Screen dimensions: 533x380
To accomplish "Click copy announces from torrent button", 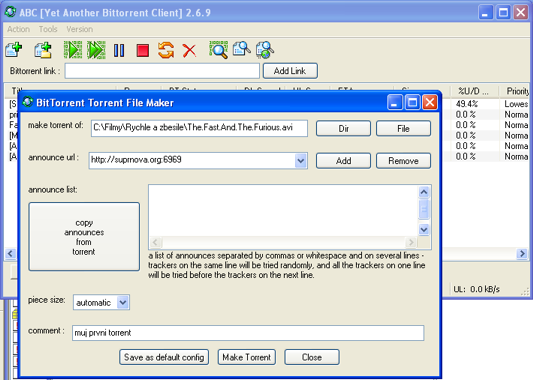I will 84,237.
